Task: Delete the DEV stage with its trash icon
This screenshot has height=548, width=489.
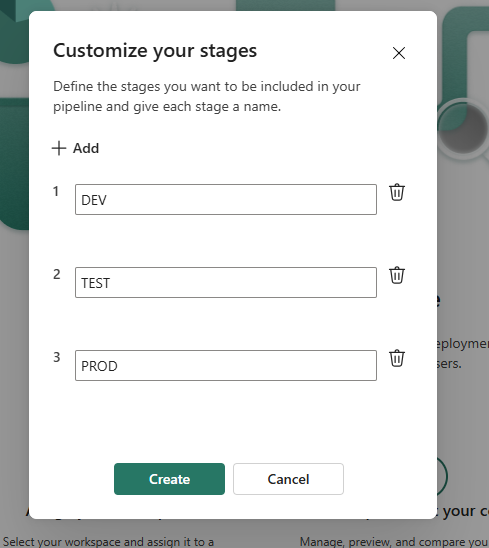Action: (397, 192)
